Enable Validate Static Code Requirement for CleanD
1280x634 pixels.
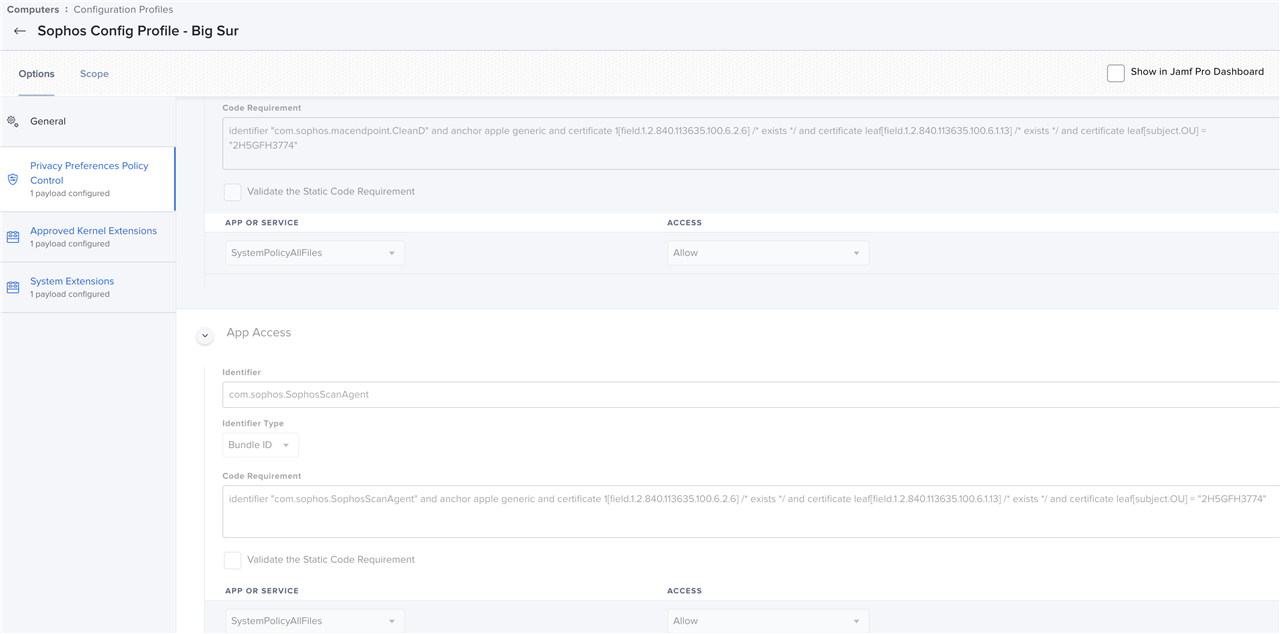click(232, 192)
